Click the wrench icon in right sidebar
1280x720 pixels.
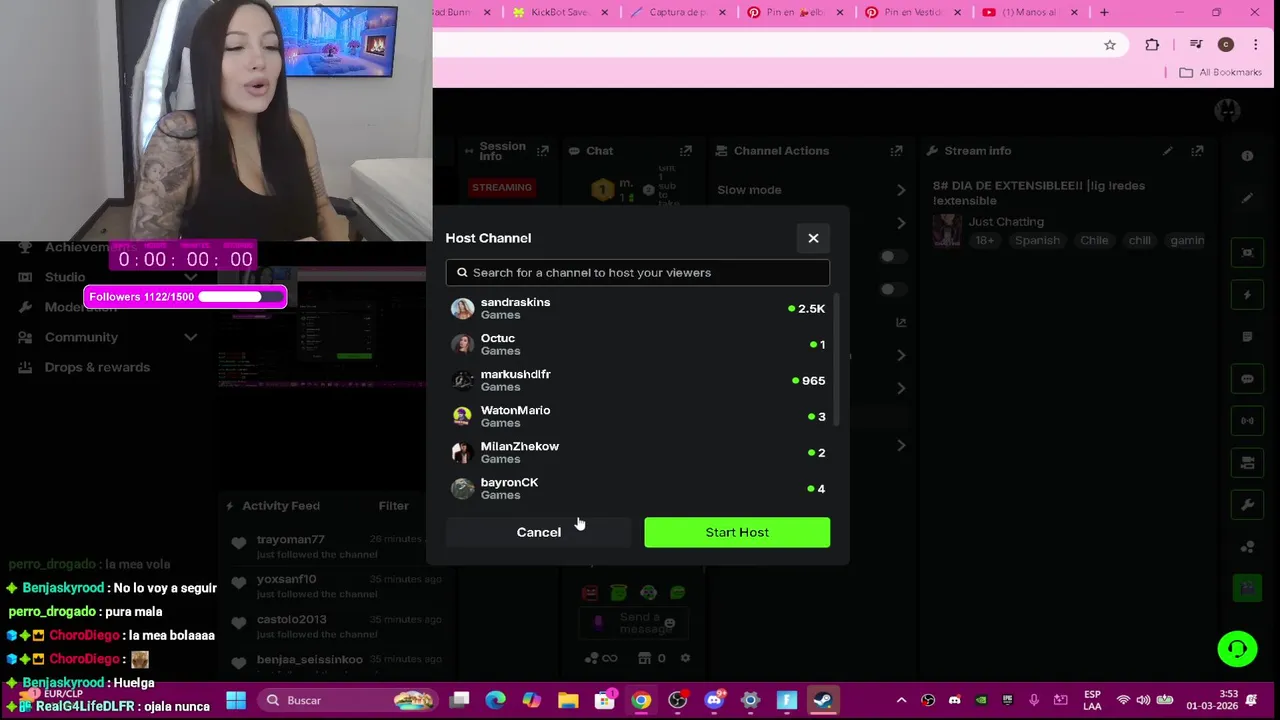tap(1247, 505)
